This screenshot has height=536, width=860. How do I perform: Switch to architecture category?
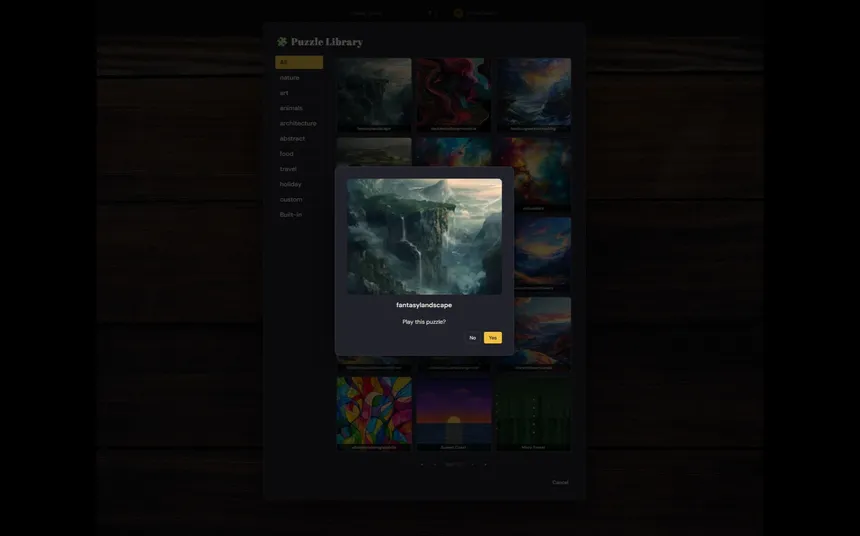click(299, 123)
